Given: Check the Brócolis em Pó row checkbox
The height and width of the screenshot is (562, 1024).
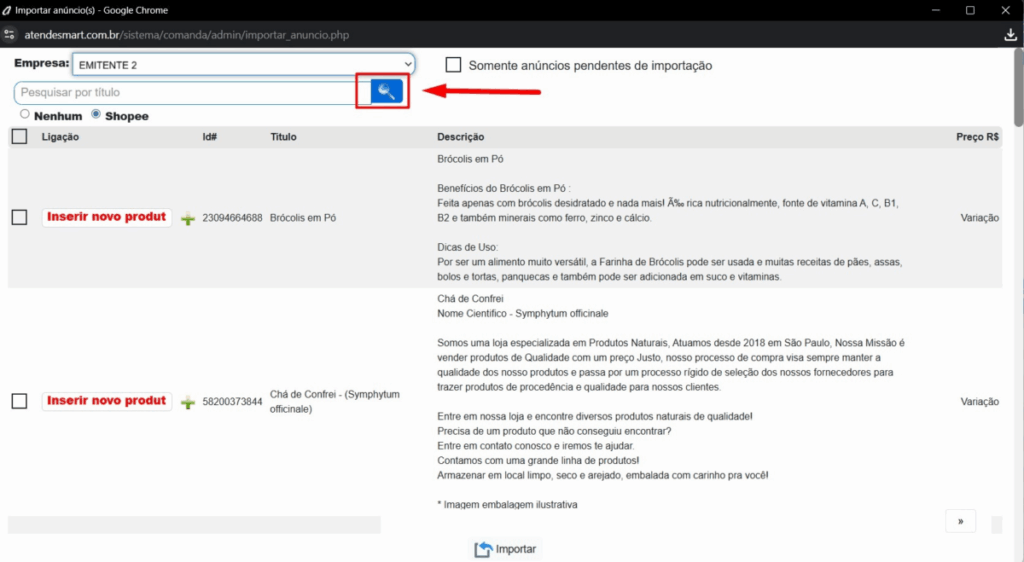Looking at the screenshot, I should pos(19,218).
